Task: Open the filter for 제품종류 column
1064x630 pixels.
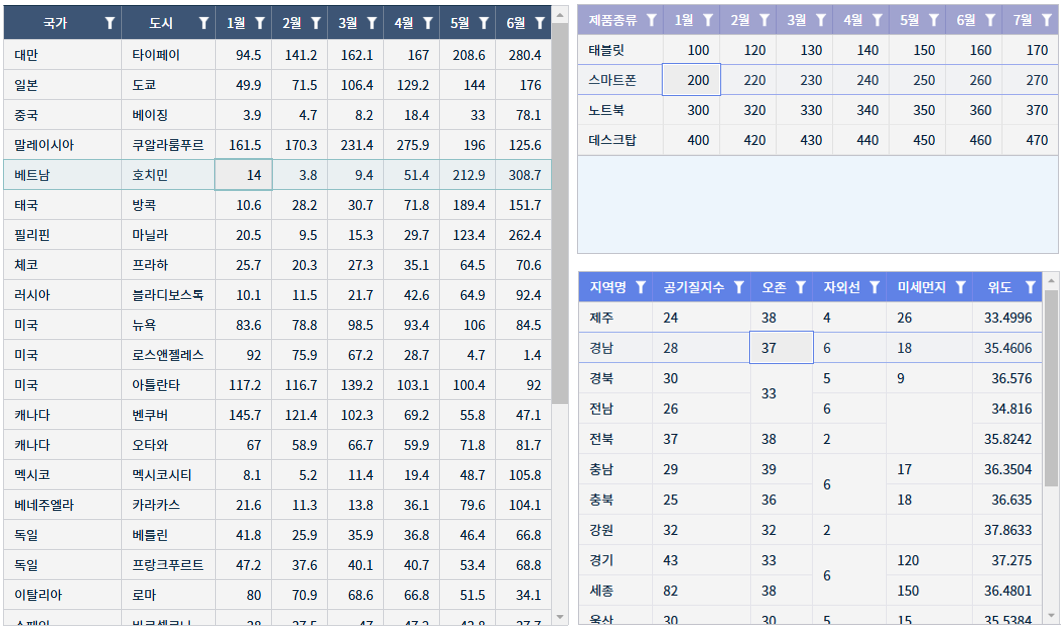Action: pyautogui.click(x=652, y=20)
